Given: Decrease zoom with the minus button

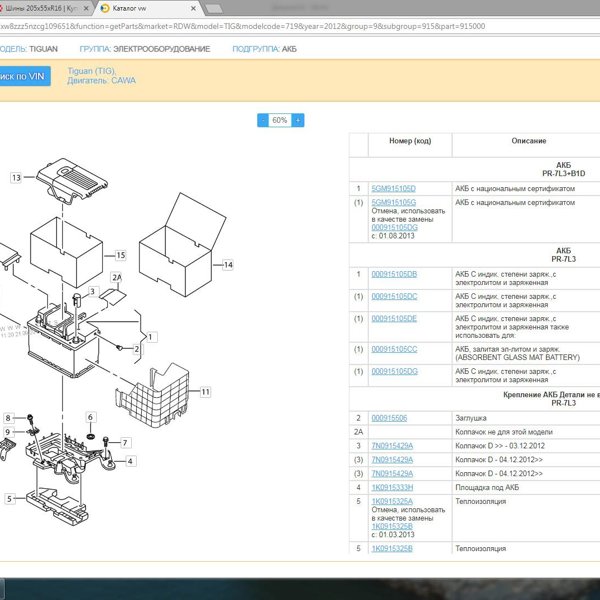Looking at the screenshot, I should tap(263, 120).
